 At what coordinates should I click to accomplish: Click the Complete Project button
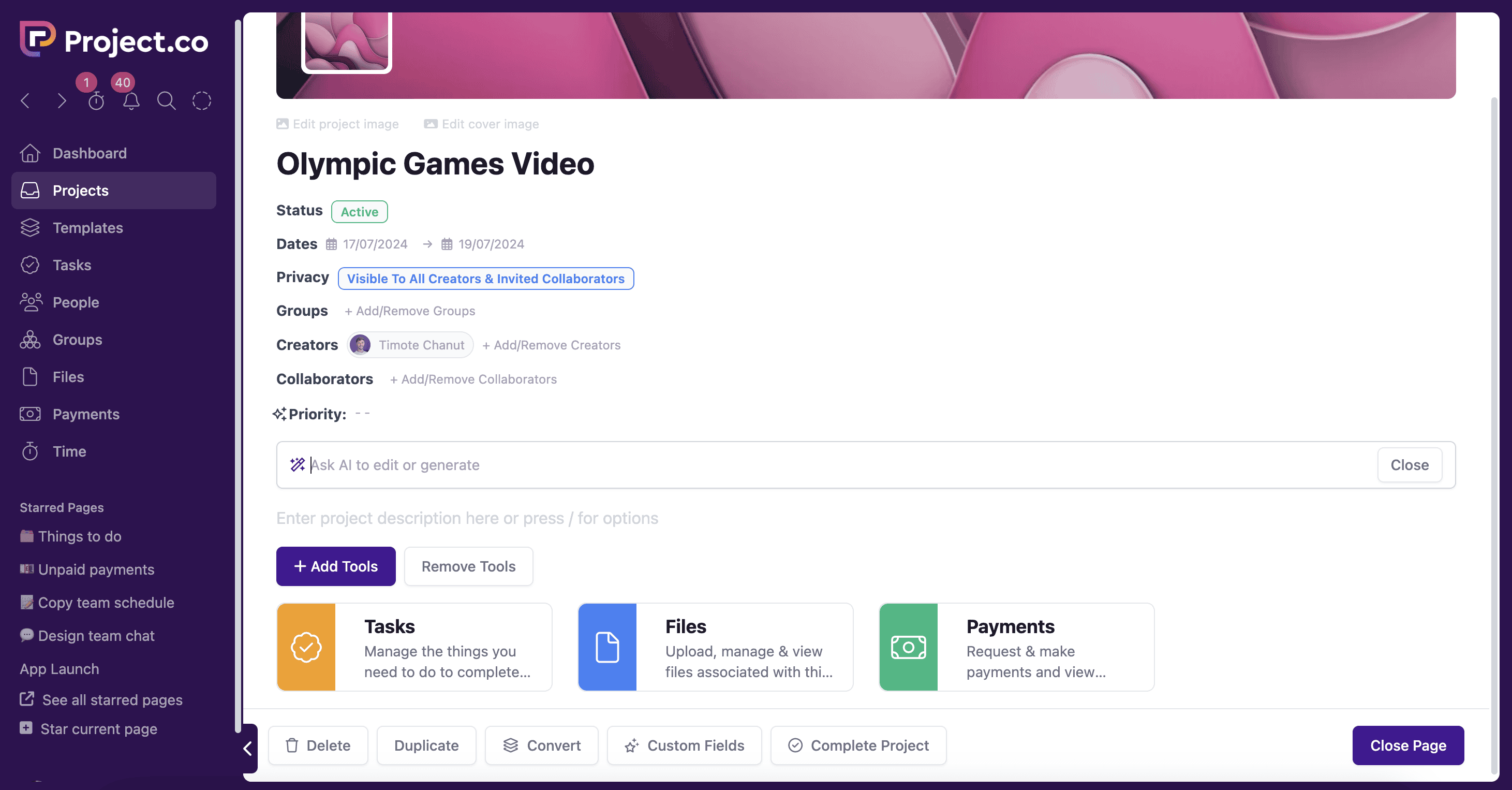858,745
